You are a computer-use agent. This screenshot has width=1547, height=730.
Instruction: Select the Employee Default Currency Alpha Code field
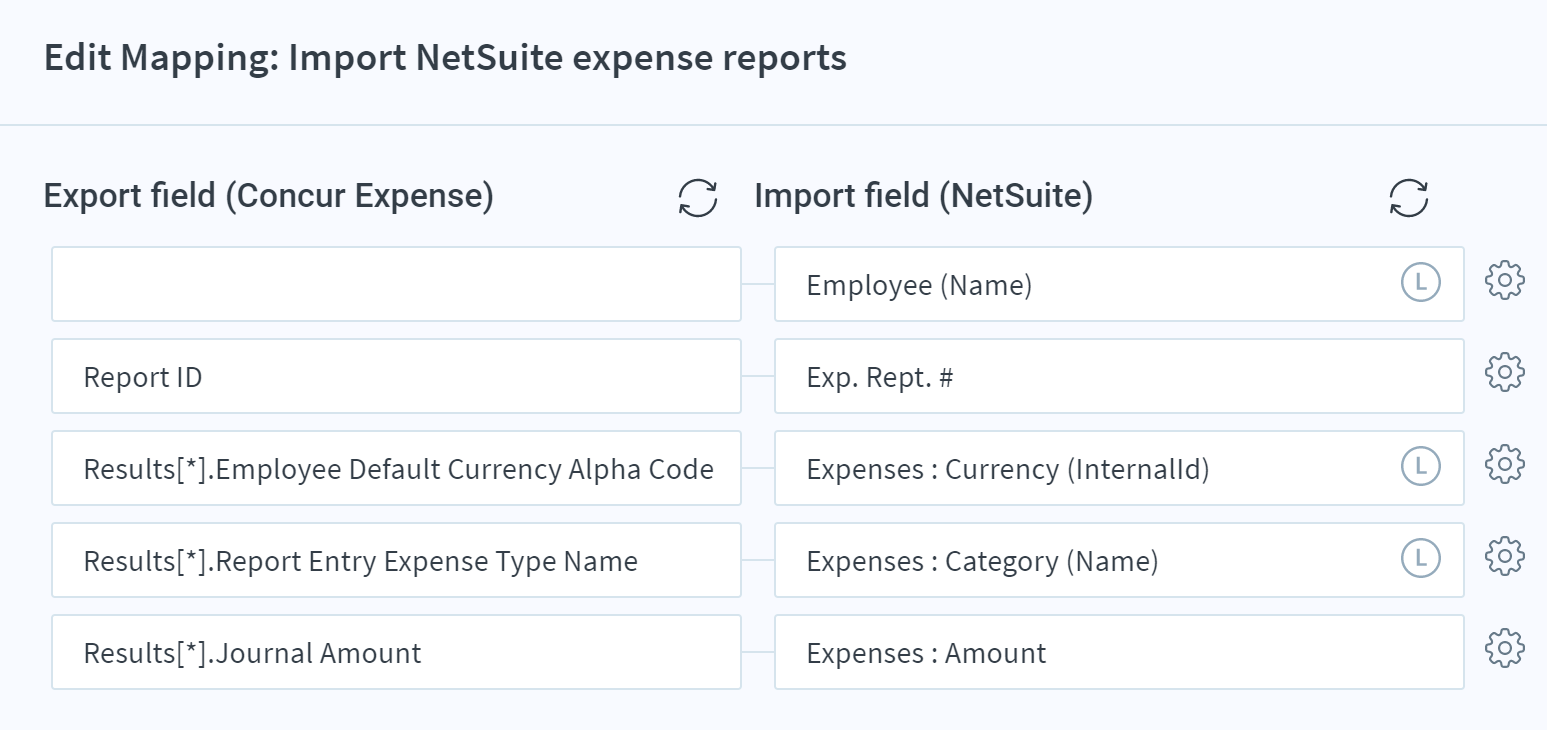396,468
